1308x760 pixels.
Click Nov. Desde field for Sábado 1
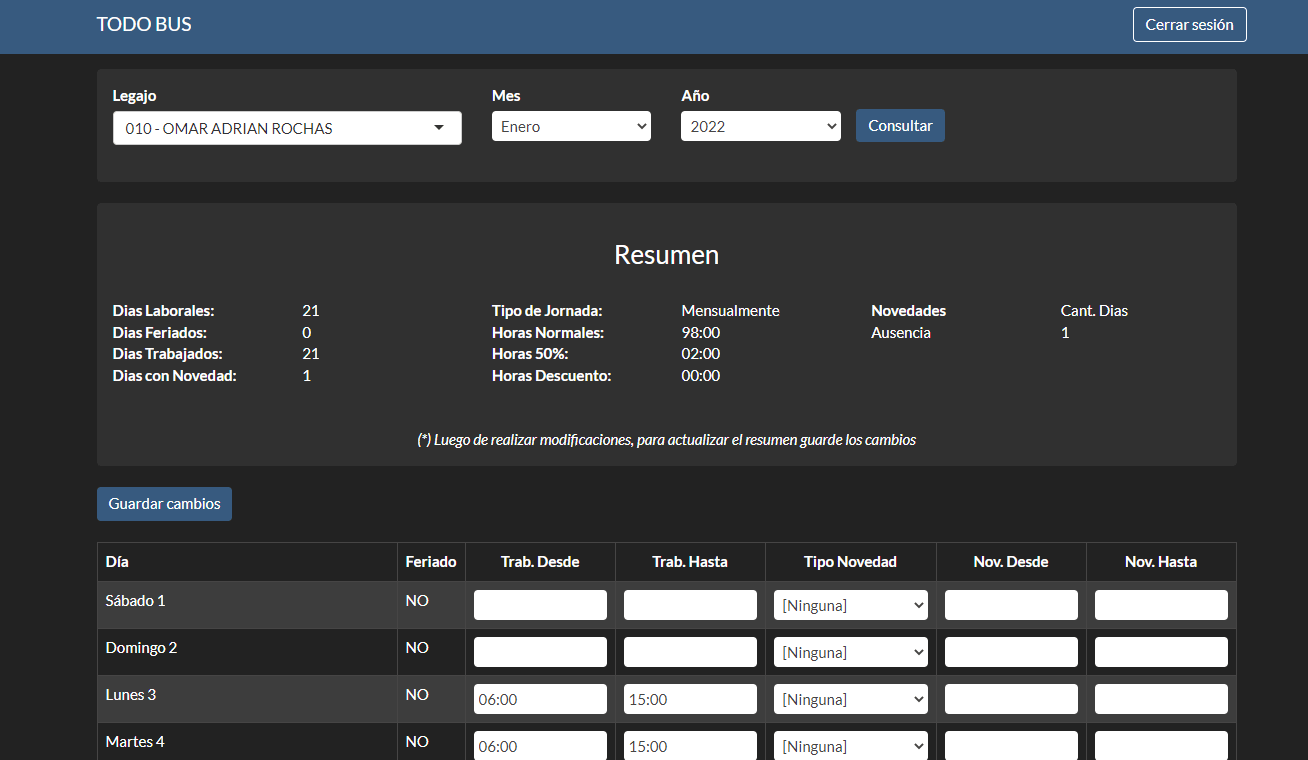click(1011, 605)
